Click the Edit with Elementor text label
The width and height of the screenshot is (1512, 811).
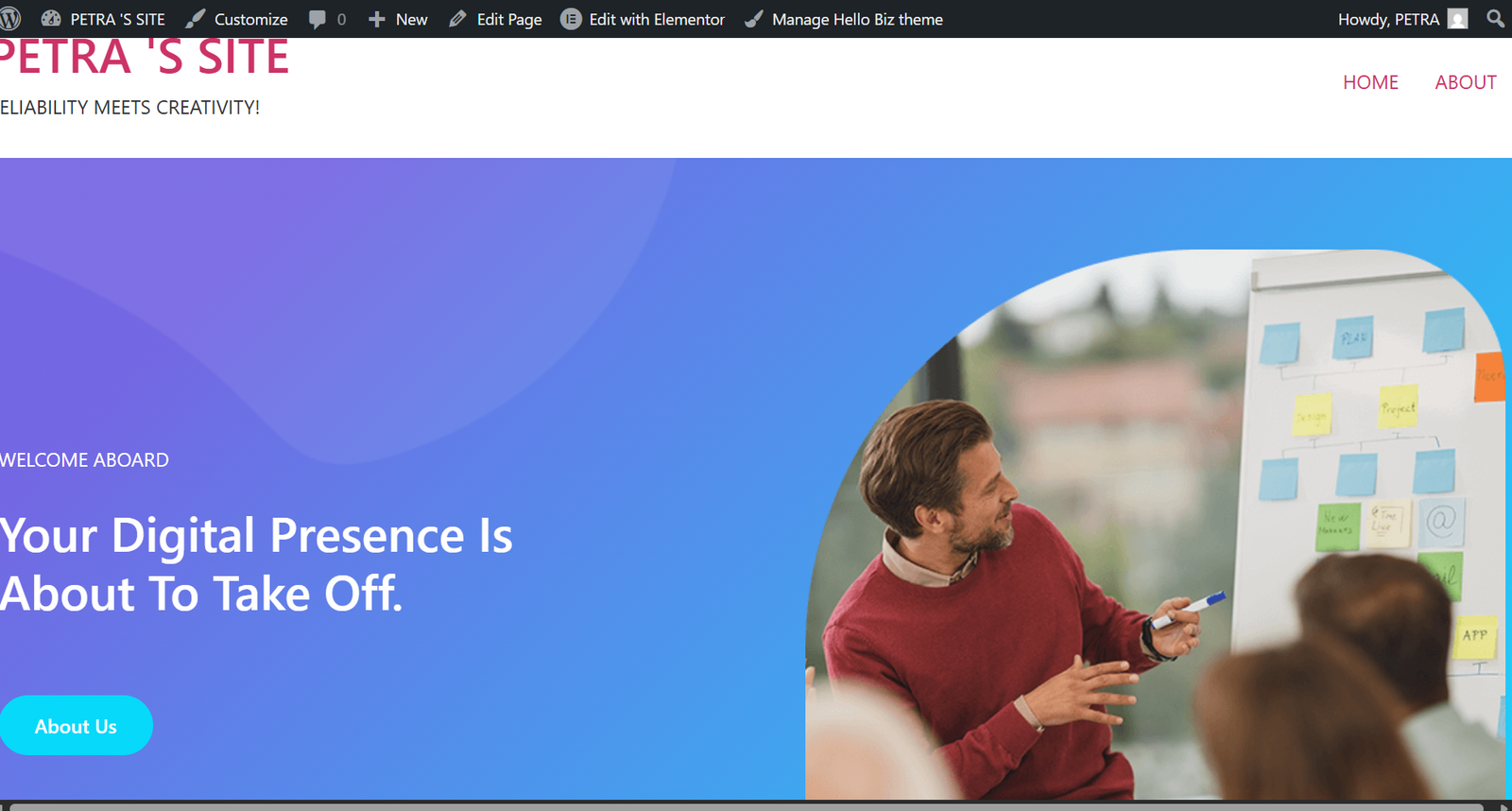(657, 19)
